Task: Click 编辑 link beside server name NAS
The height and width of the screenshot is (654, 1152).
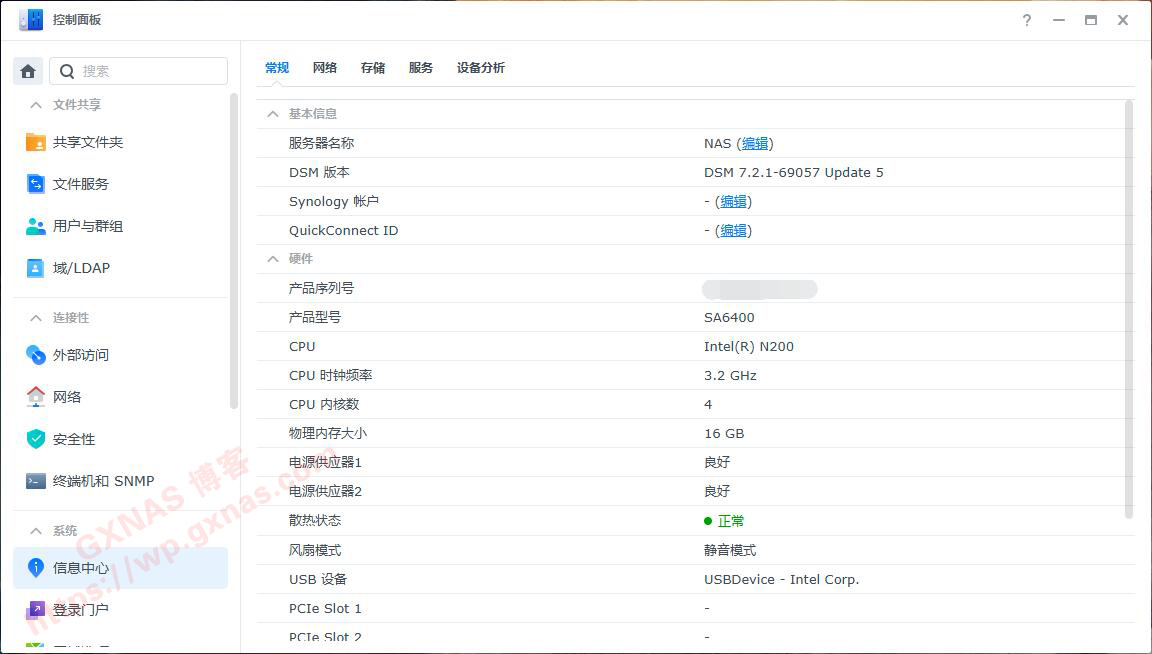Action: [x=755, y=144]
